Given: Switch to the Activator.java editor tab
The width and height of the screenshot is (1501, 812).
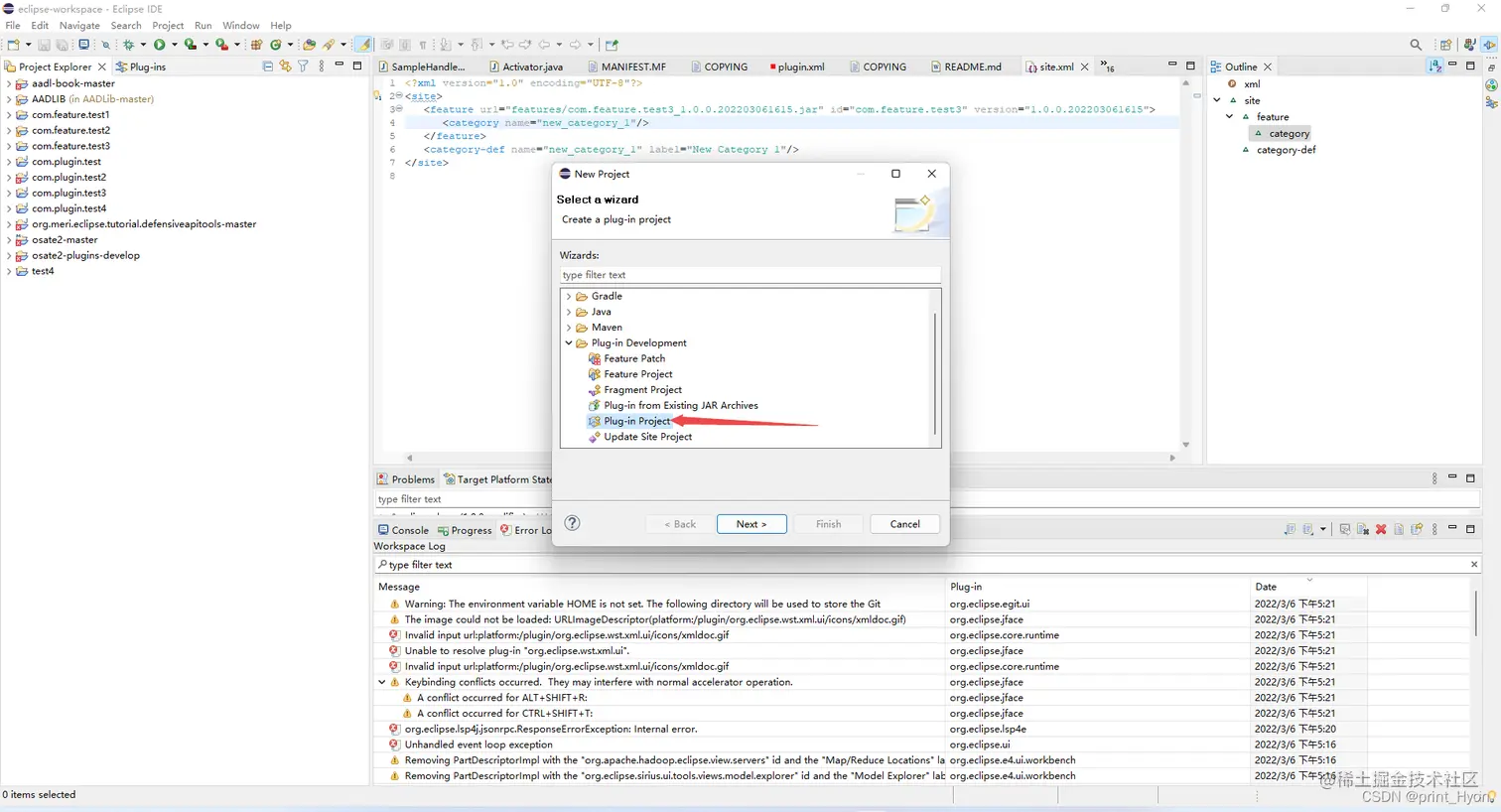Looking at the screenshot, I should tap(526, 67).
